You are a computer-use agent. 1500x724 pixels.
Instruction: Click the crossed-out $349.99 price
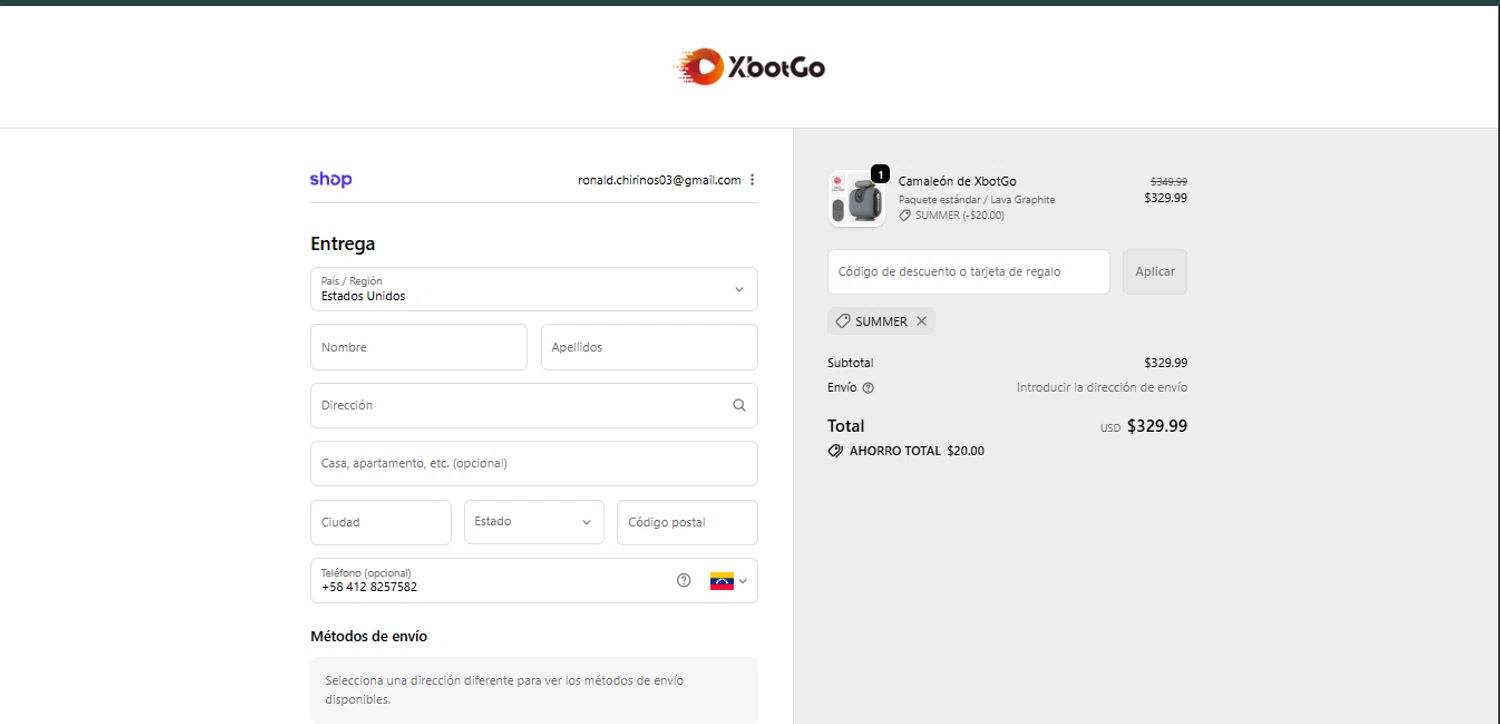point(1168,182)
